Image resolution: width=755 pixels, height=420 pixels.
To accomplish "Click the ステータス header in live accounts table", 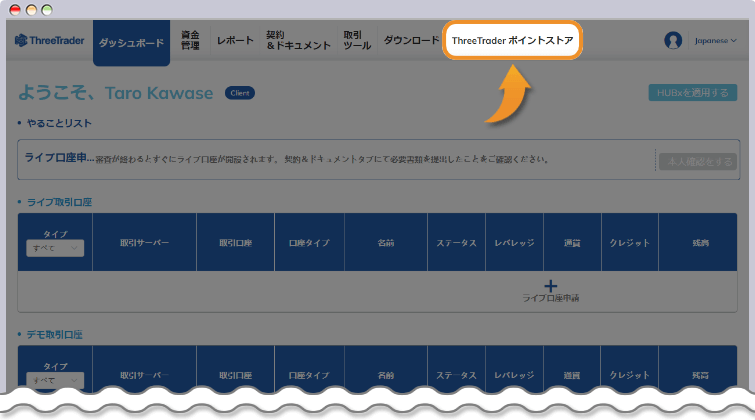I will [456, 243].
